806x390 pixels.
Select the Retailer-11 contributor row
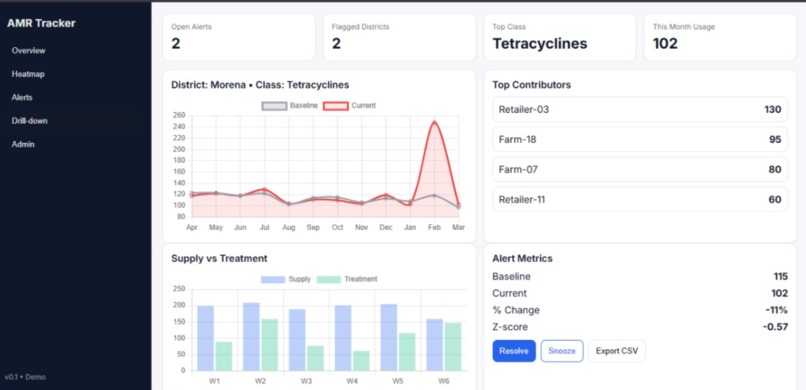click(640, 199)
